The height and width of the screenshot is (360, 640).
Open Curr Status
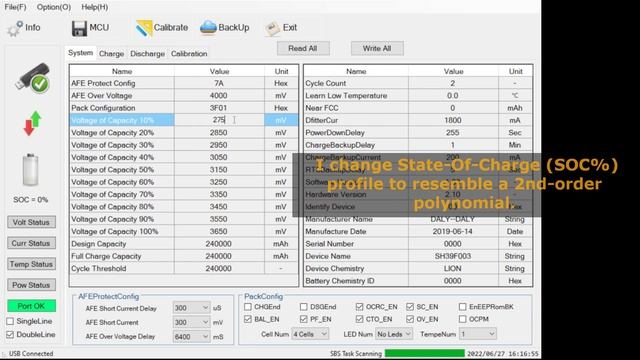(31, 243)
